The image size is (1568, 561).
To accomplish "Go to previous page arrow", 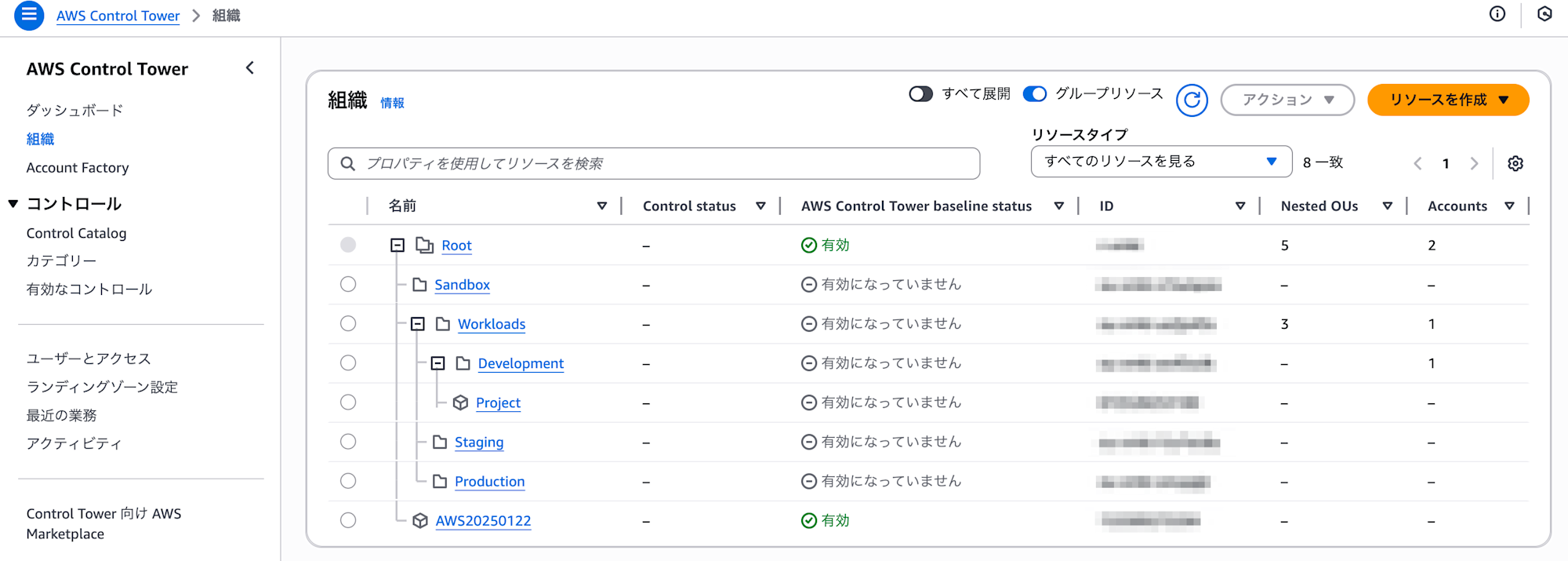I will pos(1417,163).
